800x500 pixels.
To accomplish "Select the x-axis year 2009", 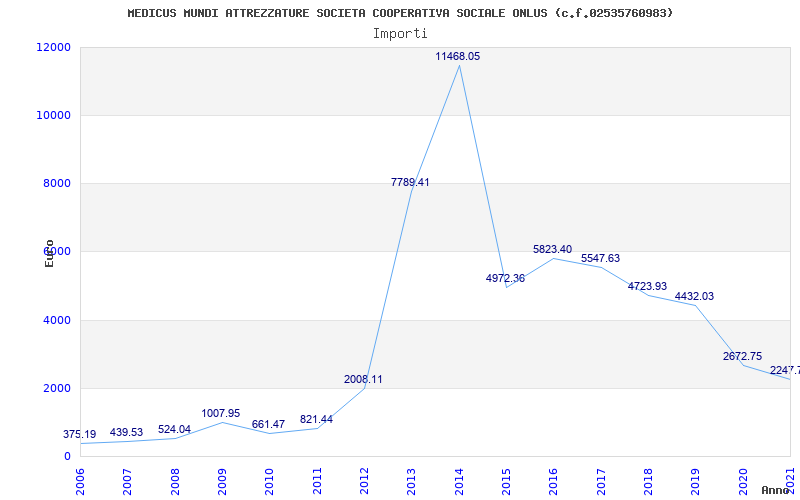I will pyautogui.click(x=222, y=482).
